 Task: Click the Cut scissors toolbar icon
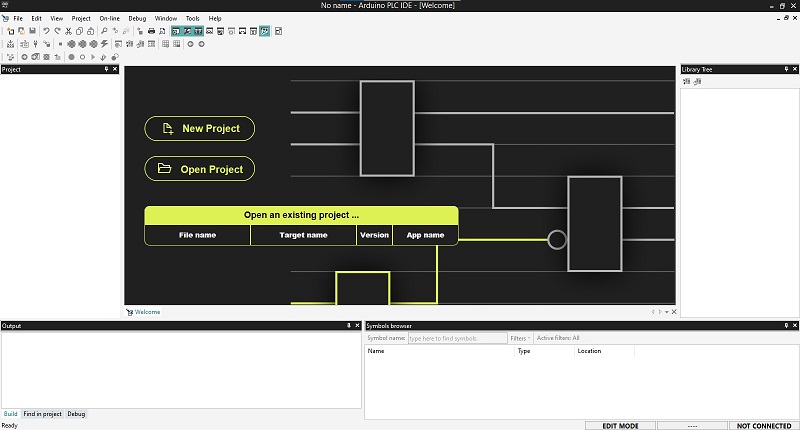click(x=68, y=31)
